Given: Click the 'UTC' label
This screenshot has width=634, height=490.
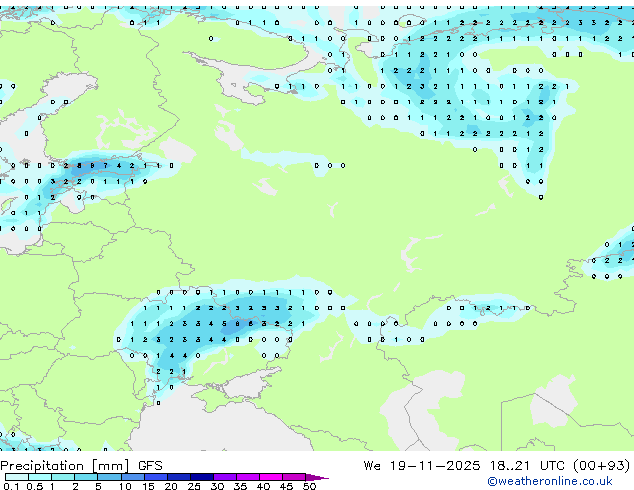Looking at the screenshot, I should point(552,466).
